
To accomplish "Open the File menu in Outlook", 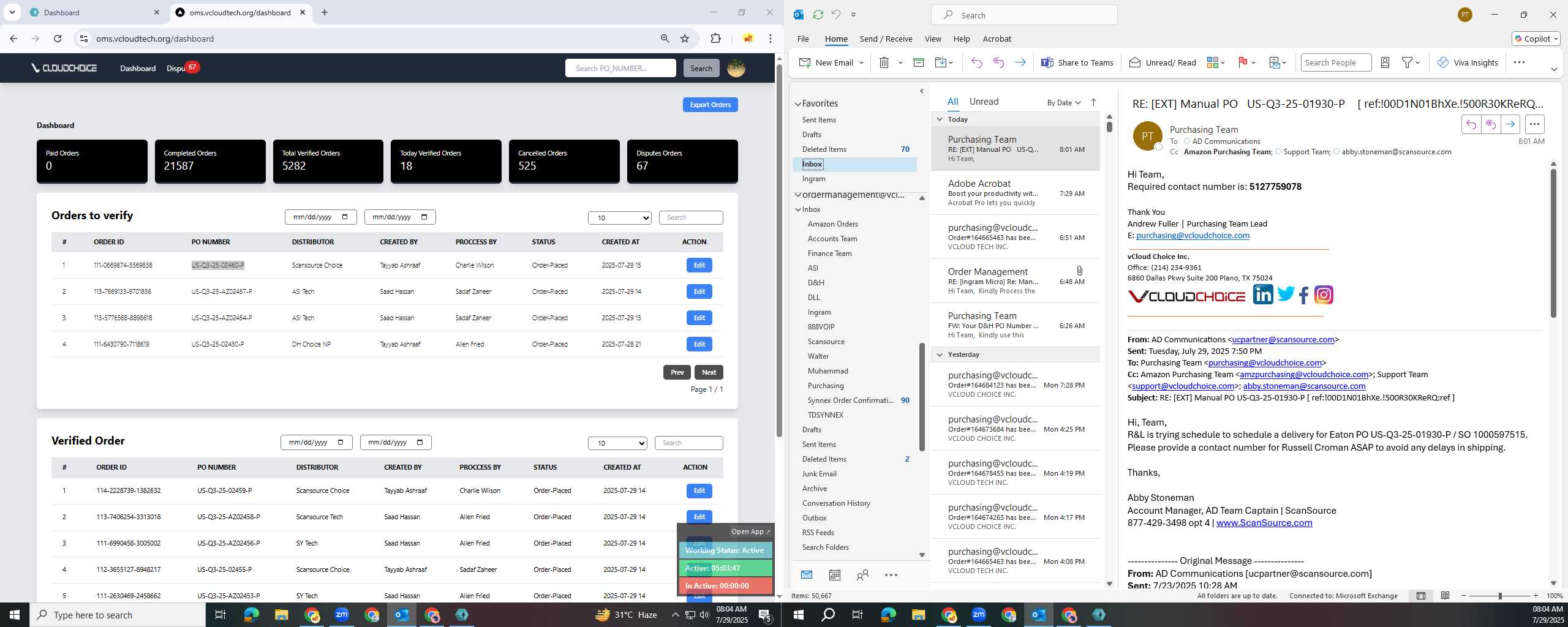I will pos(803,39).
